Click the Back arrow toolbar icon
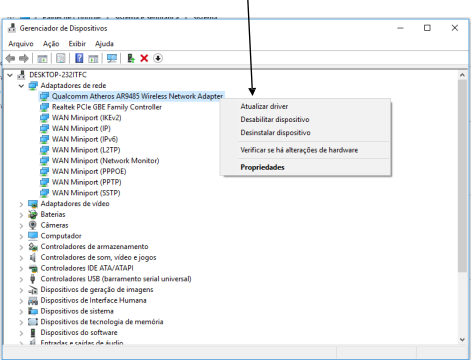Image resolution: width=471 pixels, height=361 pixels. click(10, 59)
